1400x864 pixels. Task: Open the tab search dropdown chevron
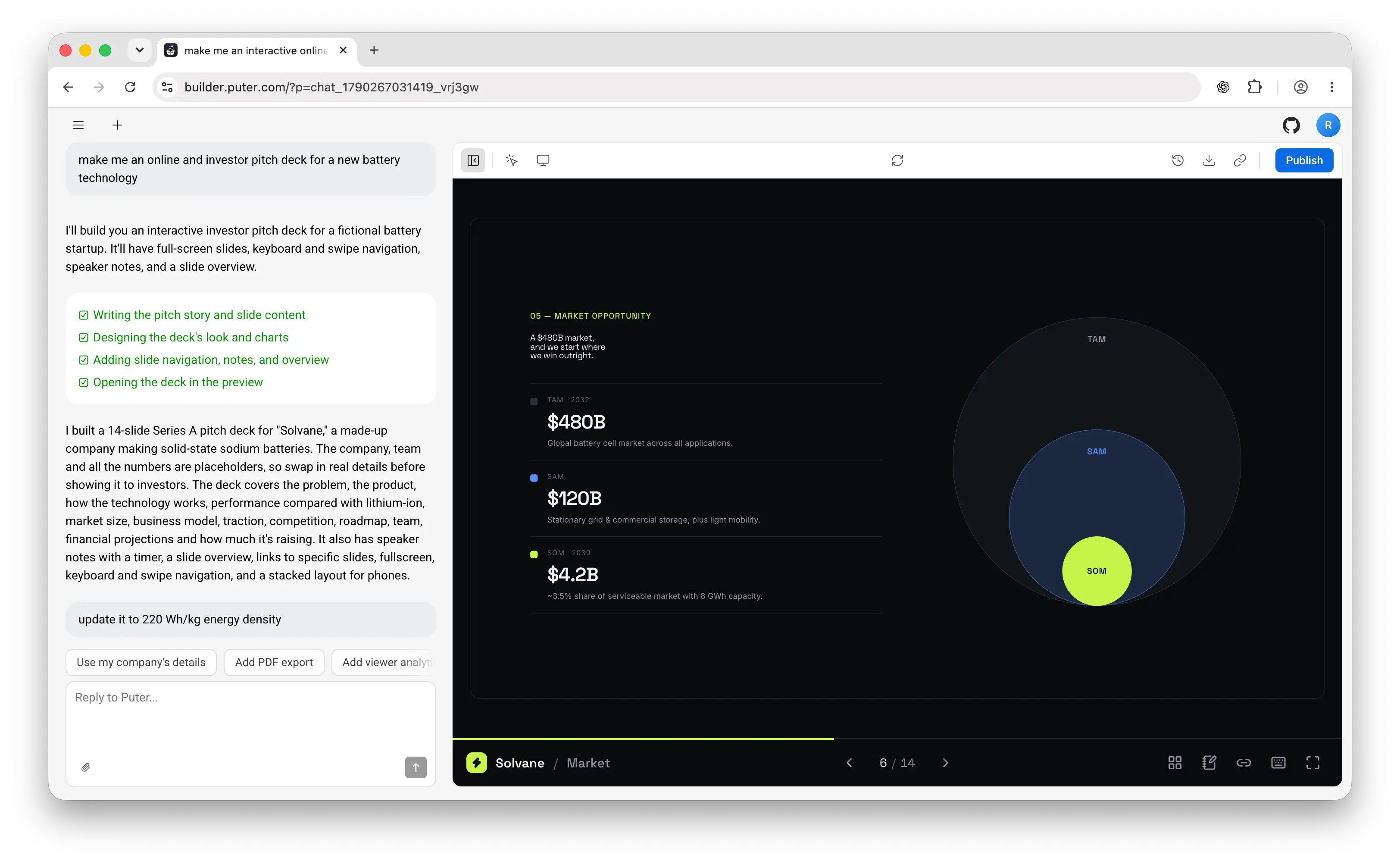139,50
